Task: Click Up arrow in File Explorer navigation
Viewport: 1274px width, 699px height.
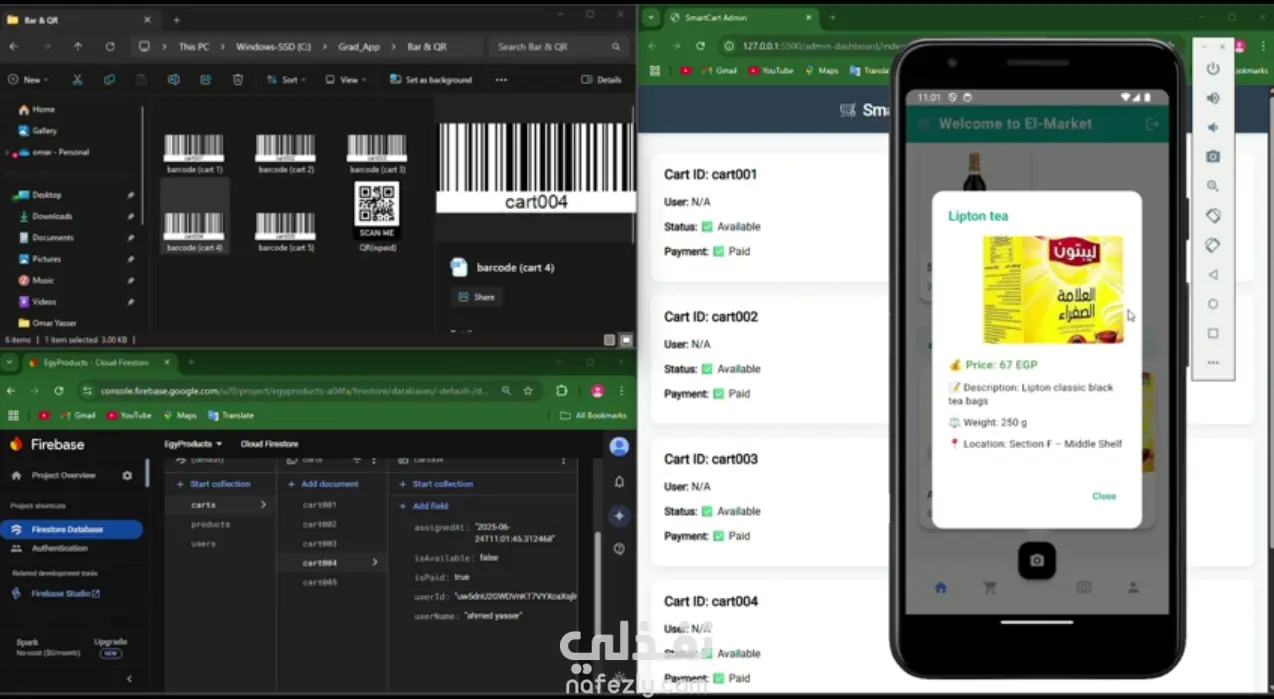Action: point(77,47)
